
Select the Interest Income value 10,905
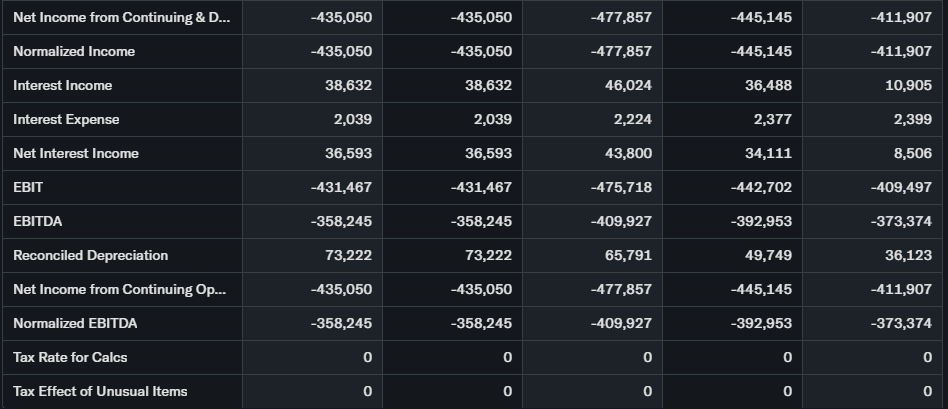(x=908, y=86)
